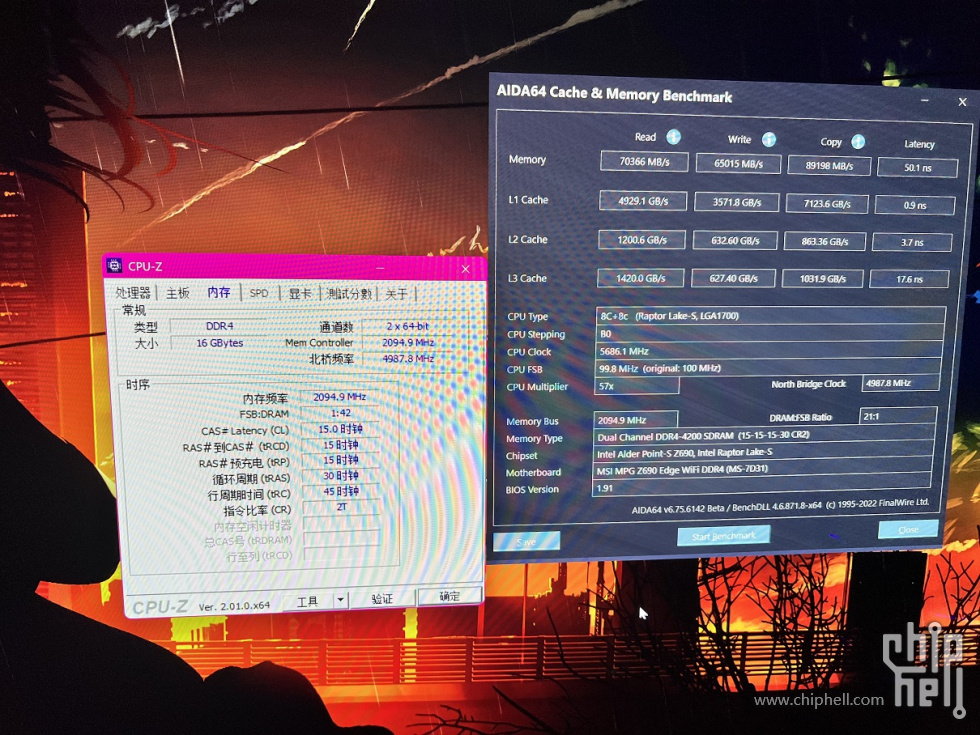
Task: Click the L2 Cache Copy value 863.36 GB/s
Action: point(825,241)
